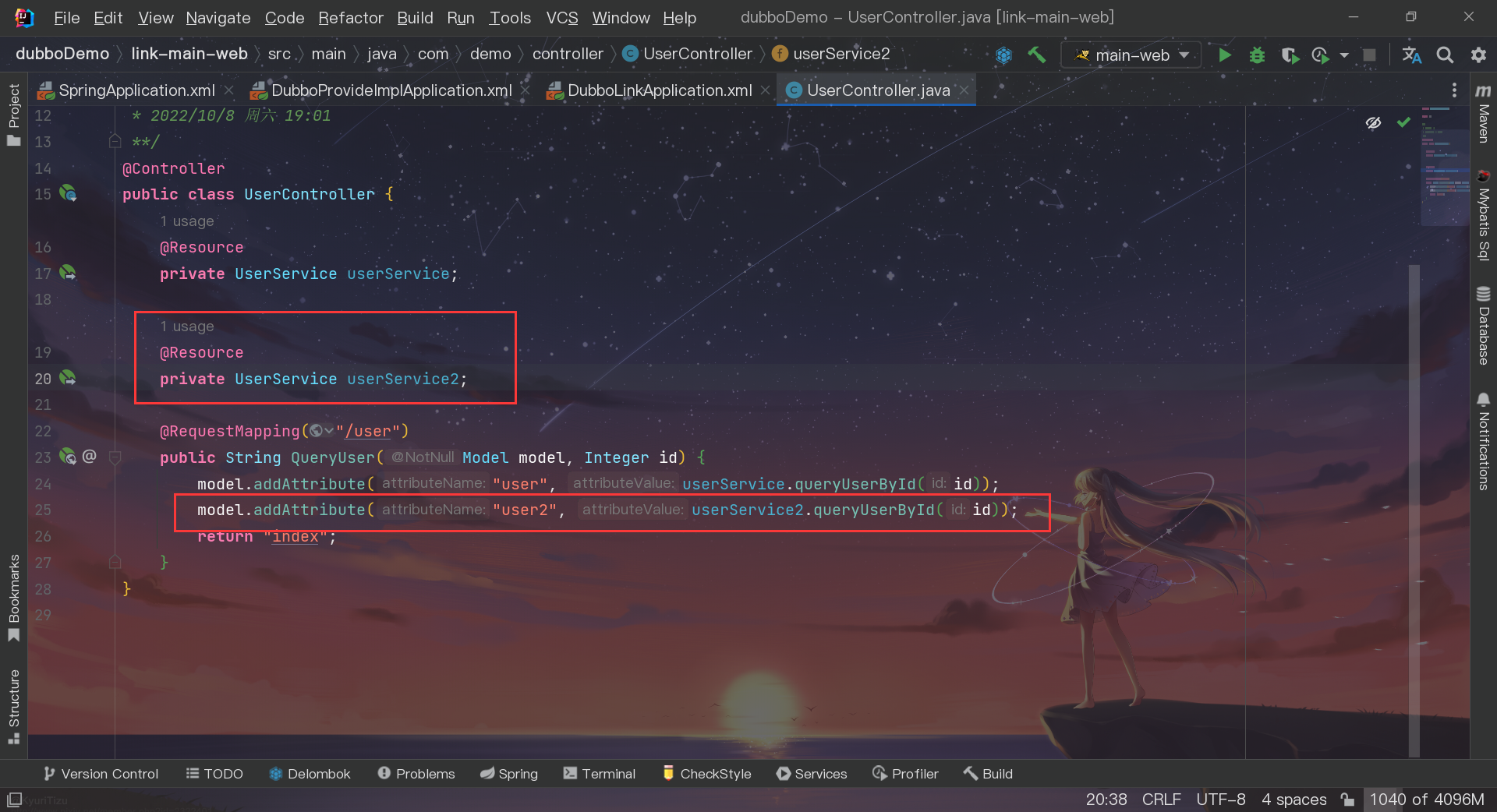This screenshot has height=812, width=1497.
Task: Open the TODO tool window
Action: click(x=214, y=774)
